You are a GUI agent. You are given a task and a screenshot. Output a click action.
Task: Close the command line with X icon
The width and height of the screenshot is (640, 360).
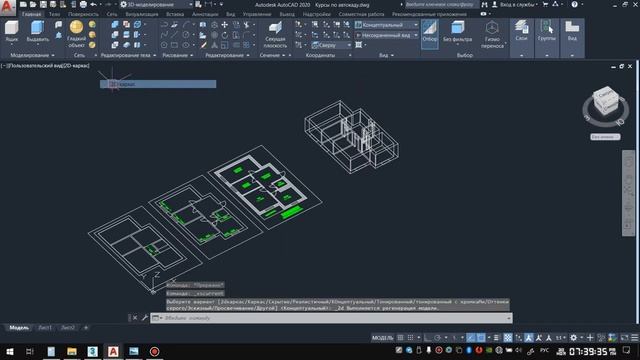(135, 318)
